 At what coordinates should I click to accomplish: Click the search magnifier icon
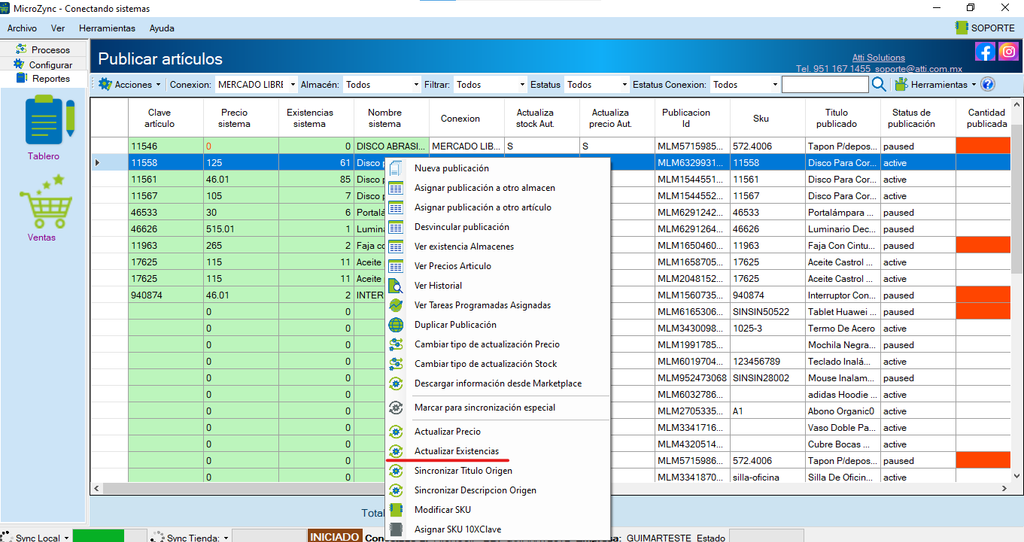[x=879, y=84]
